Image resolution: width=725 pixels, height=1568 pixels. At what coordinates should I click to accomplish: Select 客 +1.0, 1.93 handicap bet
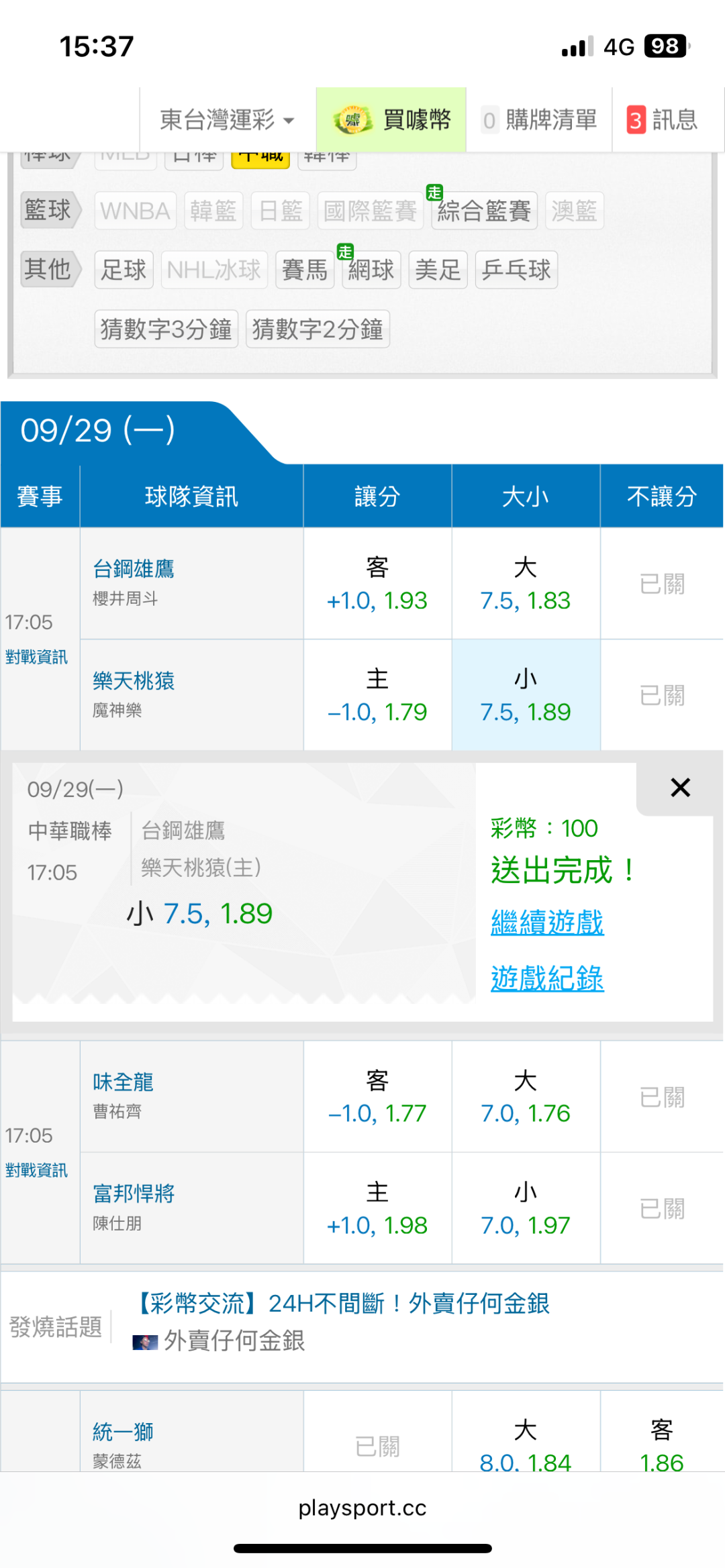[x=377, y=584]
